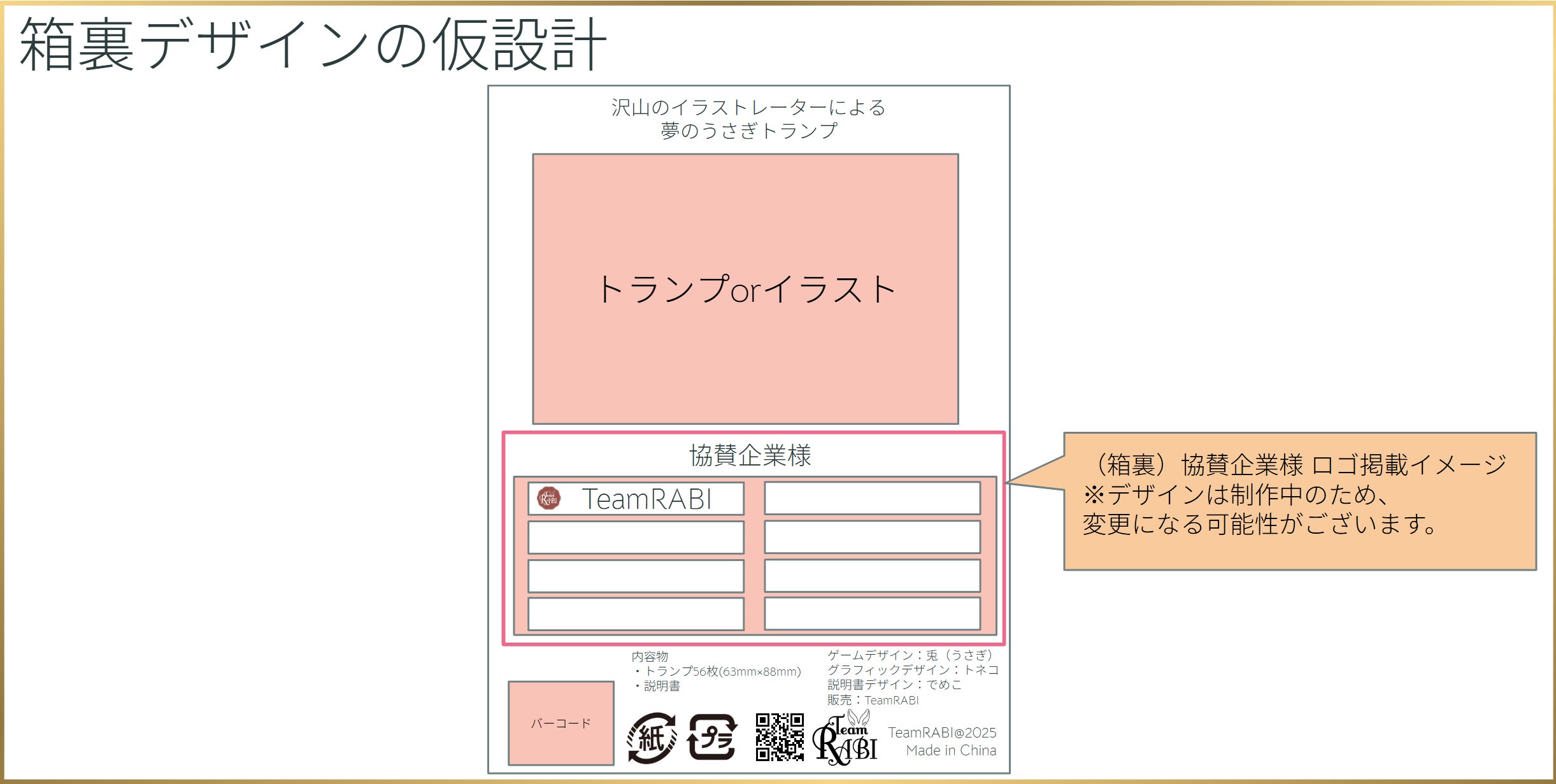Click the TeamRABI@2025 copyright text
The image size is (1556, 784).
[942, 732]
